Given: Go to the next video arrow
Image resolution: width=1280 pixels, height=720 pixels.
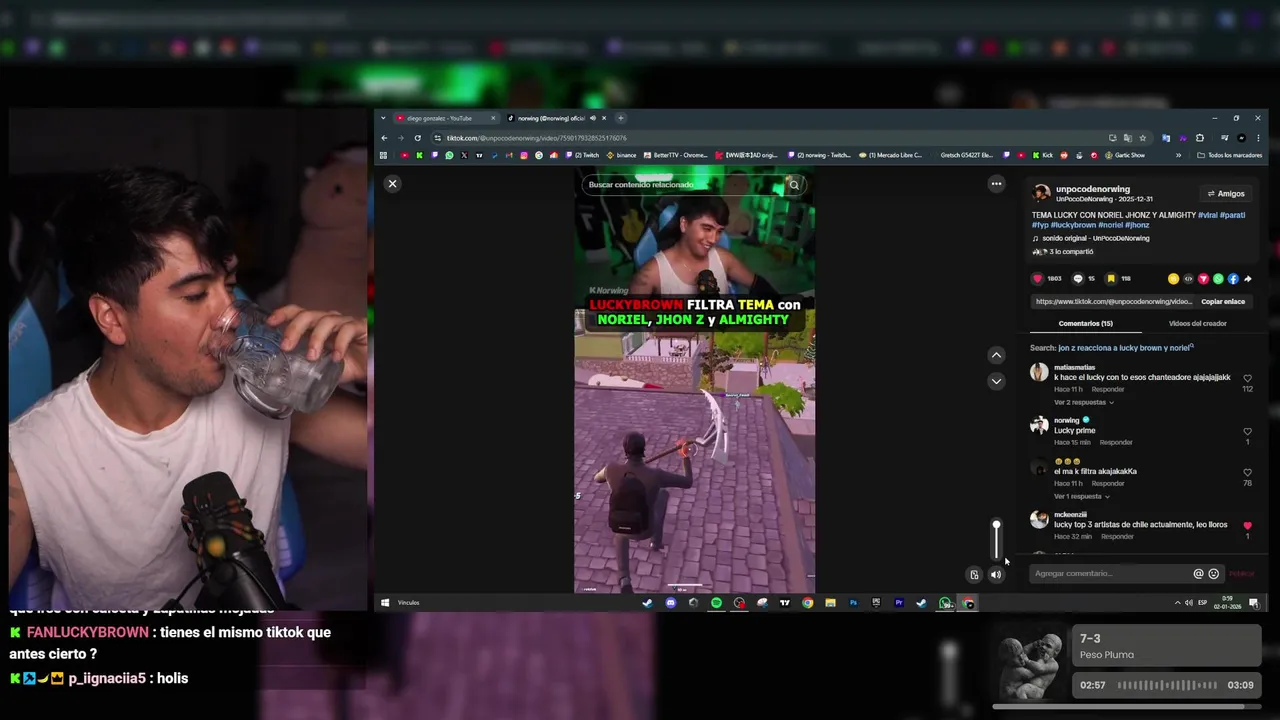Looking at the screenshot, I should (x=996, y=381).
